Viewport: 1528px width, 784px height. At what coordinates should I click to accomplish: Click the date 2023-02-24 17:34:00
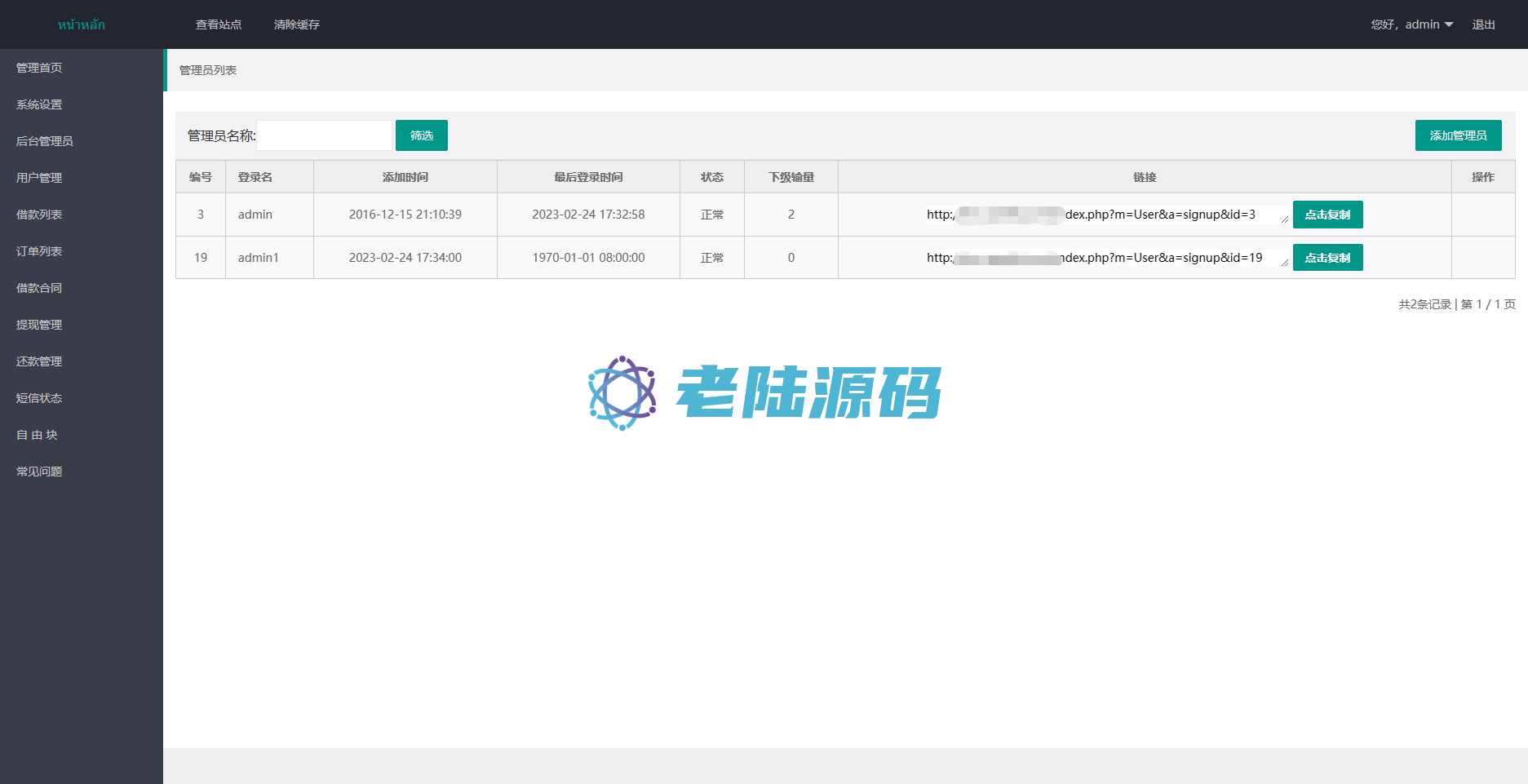click(x=405, y=258)
